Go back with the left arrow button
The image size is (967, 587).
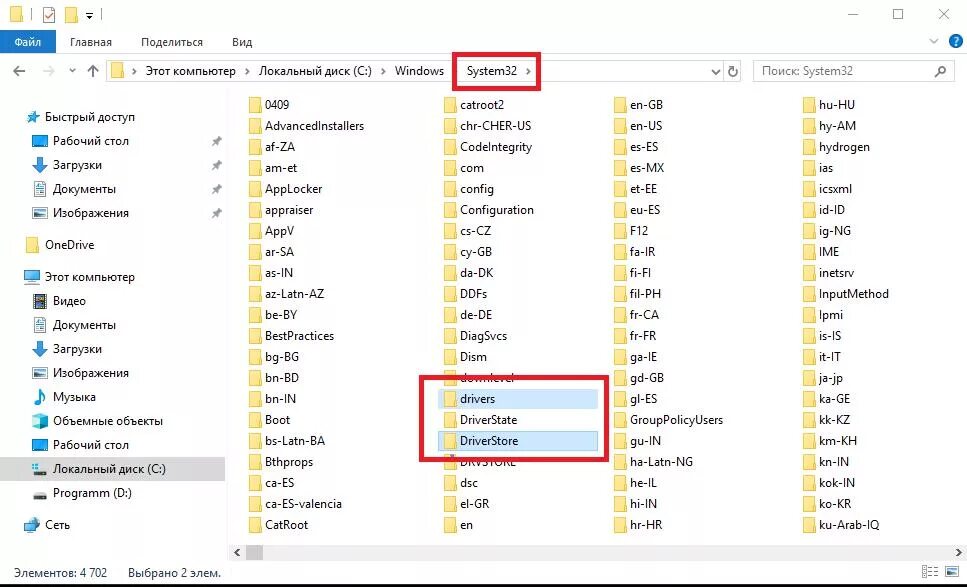click(19, 71)
